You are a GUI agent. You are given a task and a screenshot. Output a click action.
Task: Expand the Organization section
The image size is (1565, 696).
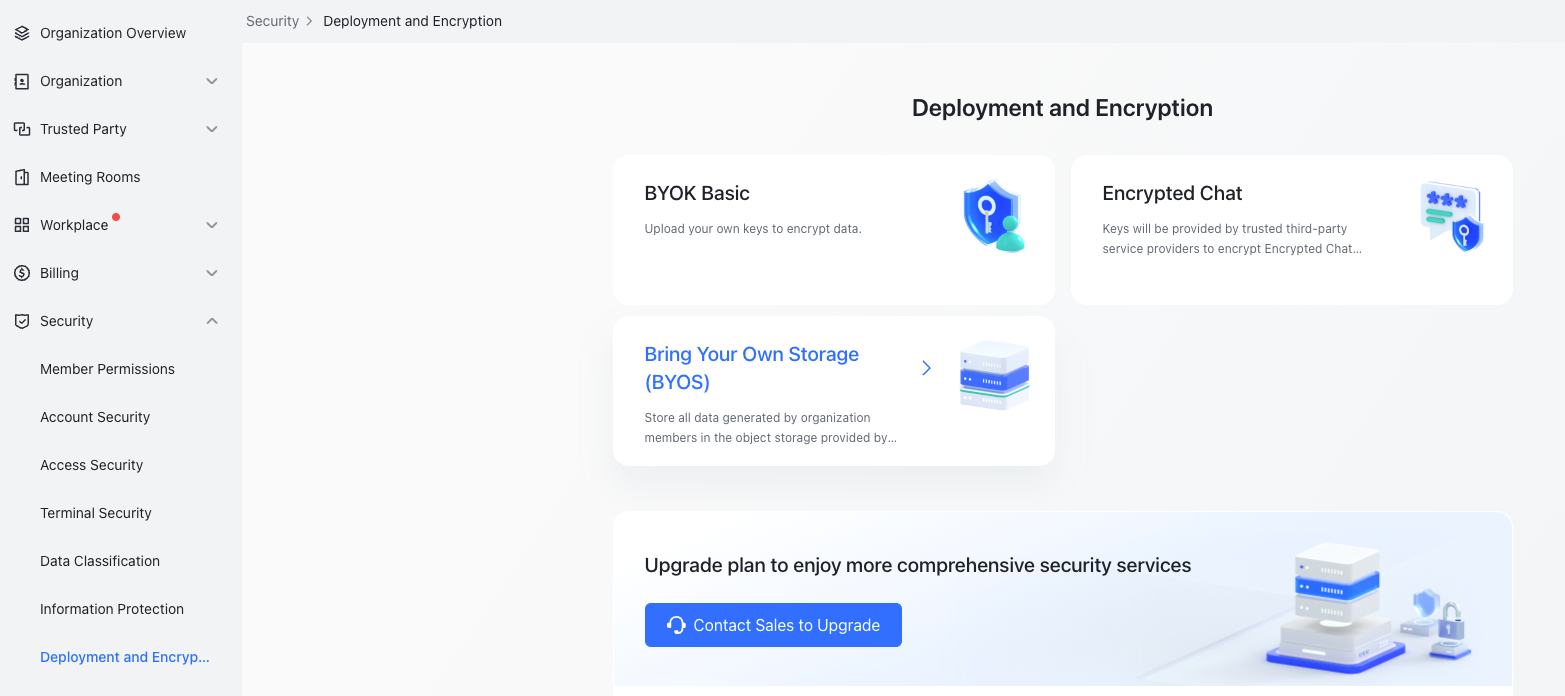coord(211,81)
